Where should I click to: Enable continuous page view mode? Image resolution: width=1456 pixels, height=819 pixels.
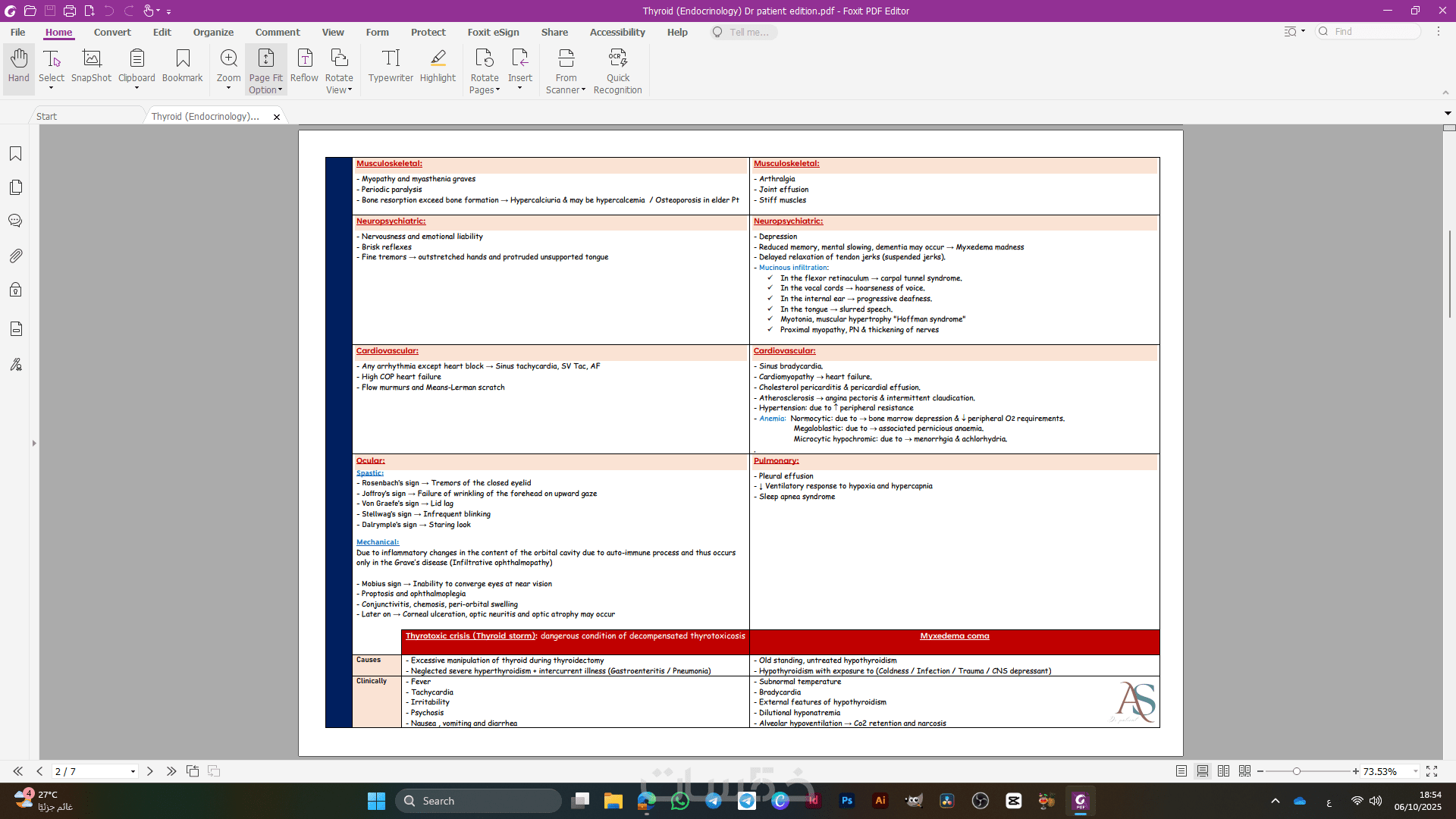click(x=1203, y=771)
